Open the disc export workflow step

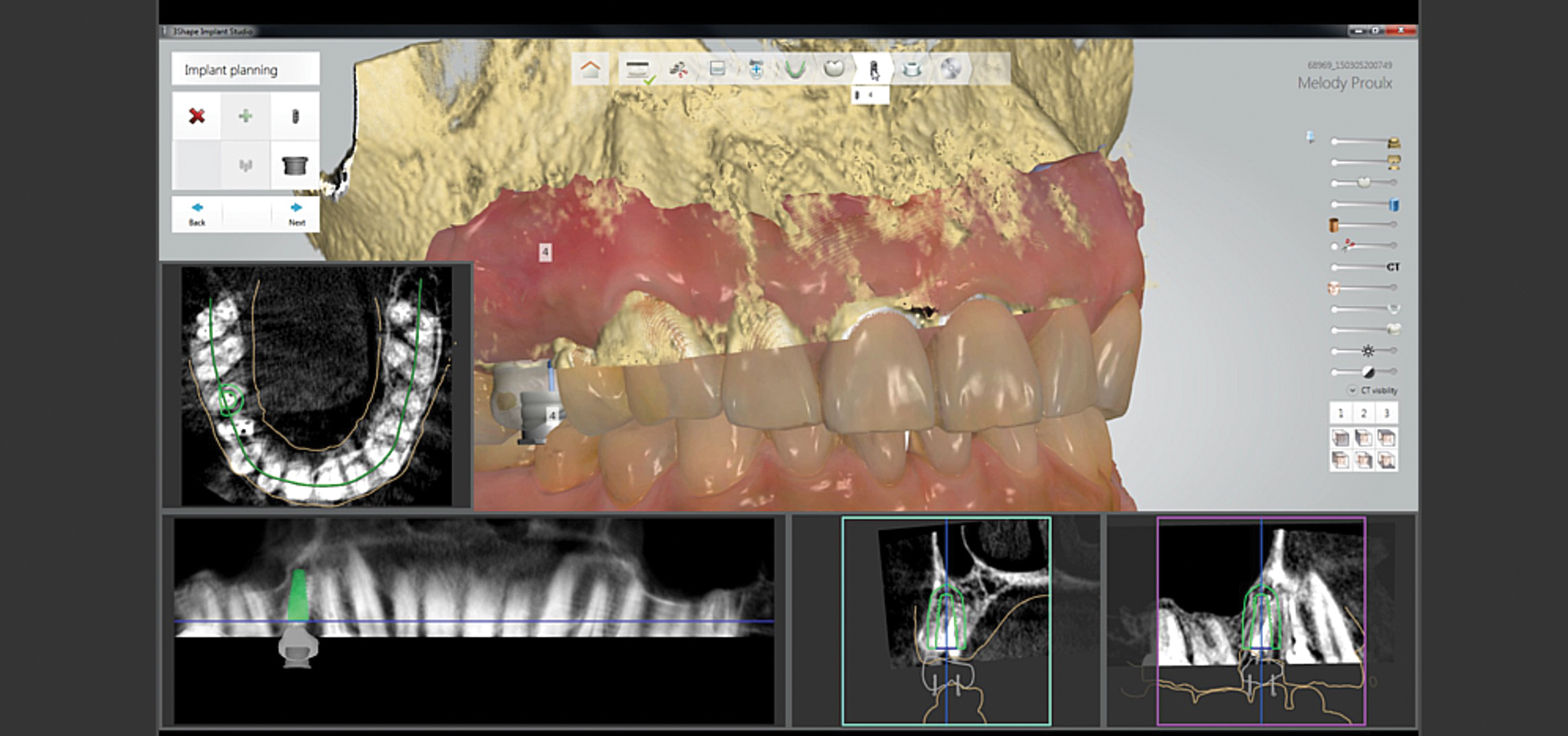coord(950,69)
